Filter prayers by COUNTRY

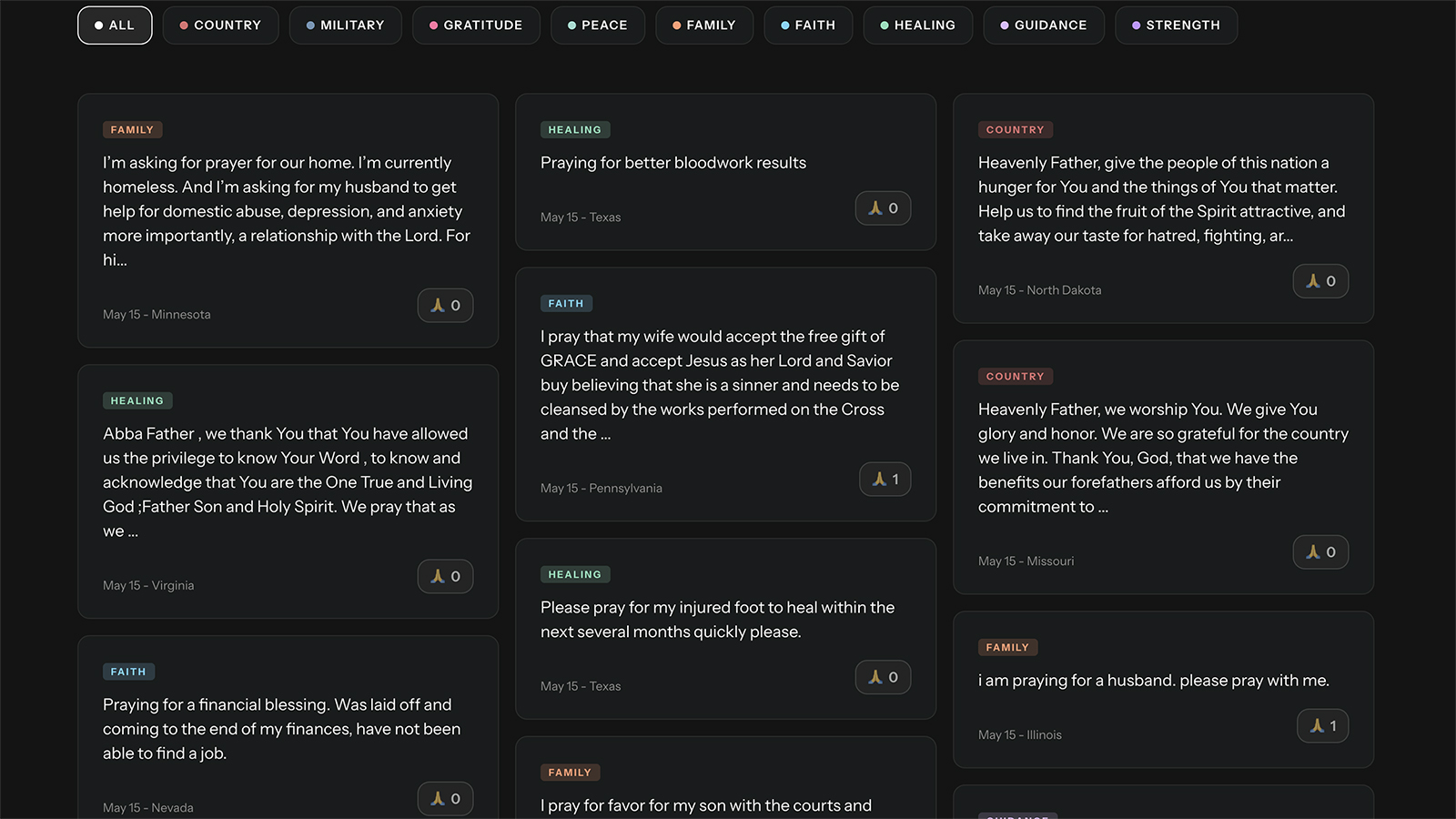tap(220, 25)
